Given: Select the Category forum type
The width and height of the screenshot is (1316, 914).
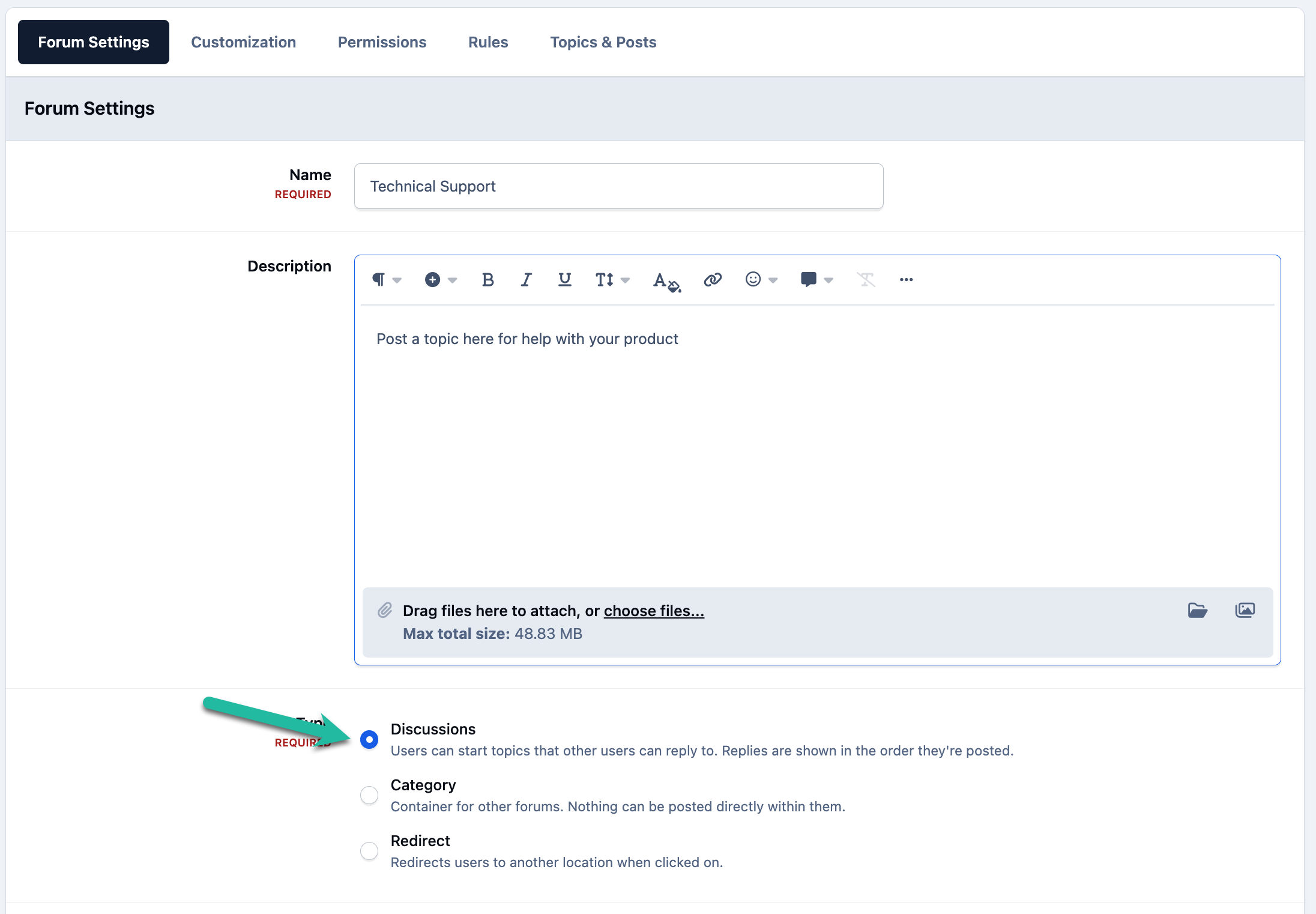Looking at the screenshot, I should (369, 795).
